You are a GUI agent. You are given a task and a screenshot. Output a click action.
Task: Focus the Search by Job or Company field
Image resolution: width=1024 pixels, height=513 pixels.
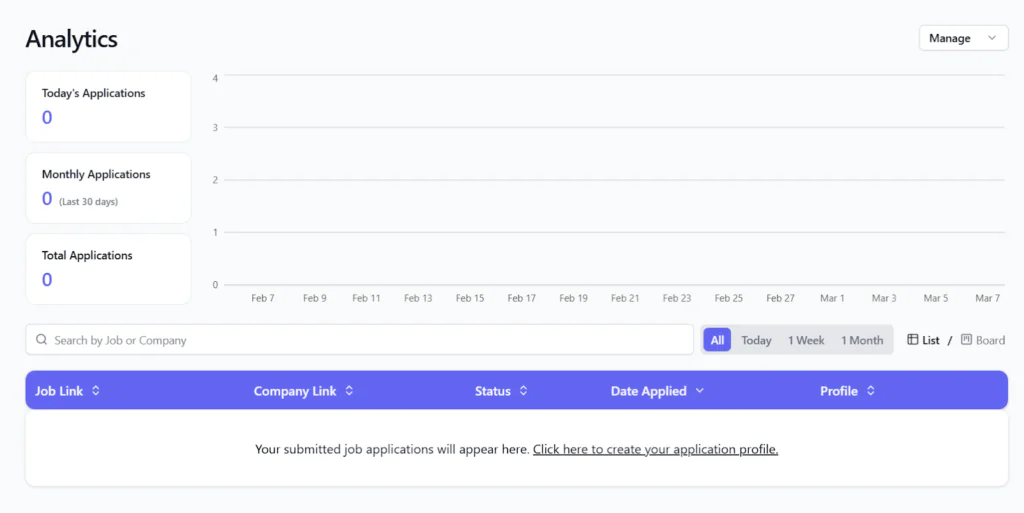(359, 340)
